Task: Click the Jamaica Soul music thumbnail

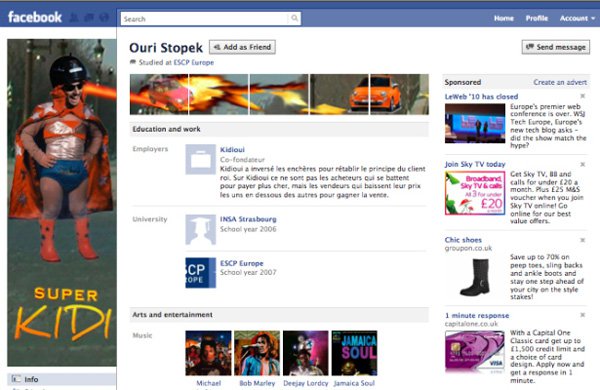Action: 354,353
